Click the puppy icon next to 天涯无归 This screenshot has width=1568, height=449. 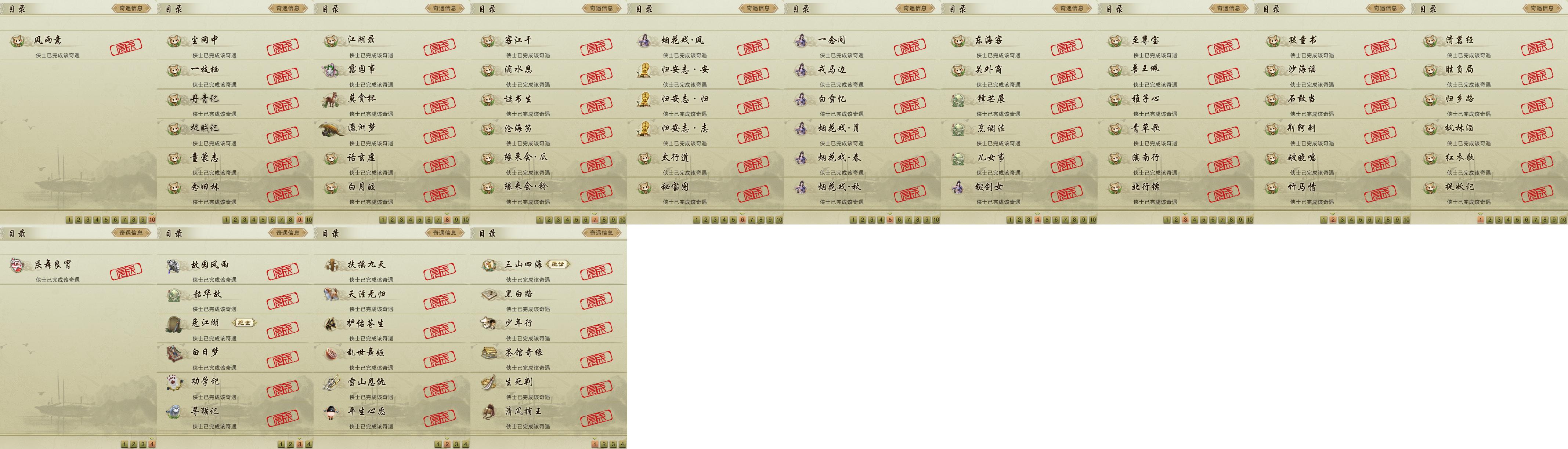click(331, 295)
